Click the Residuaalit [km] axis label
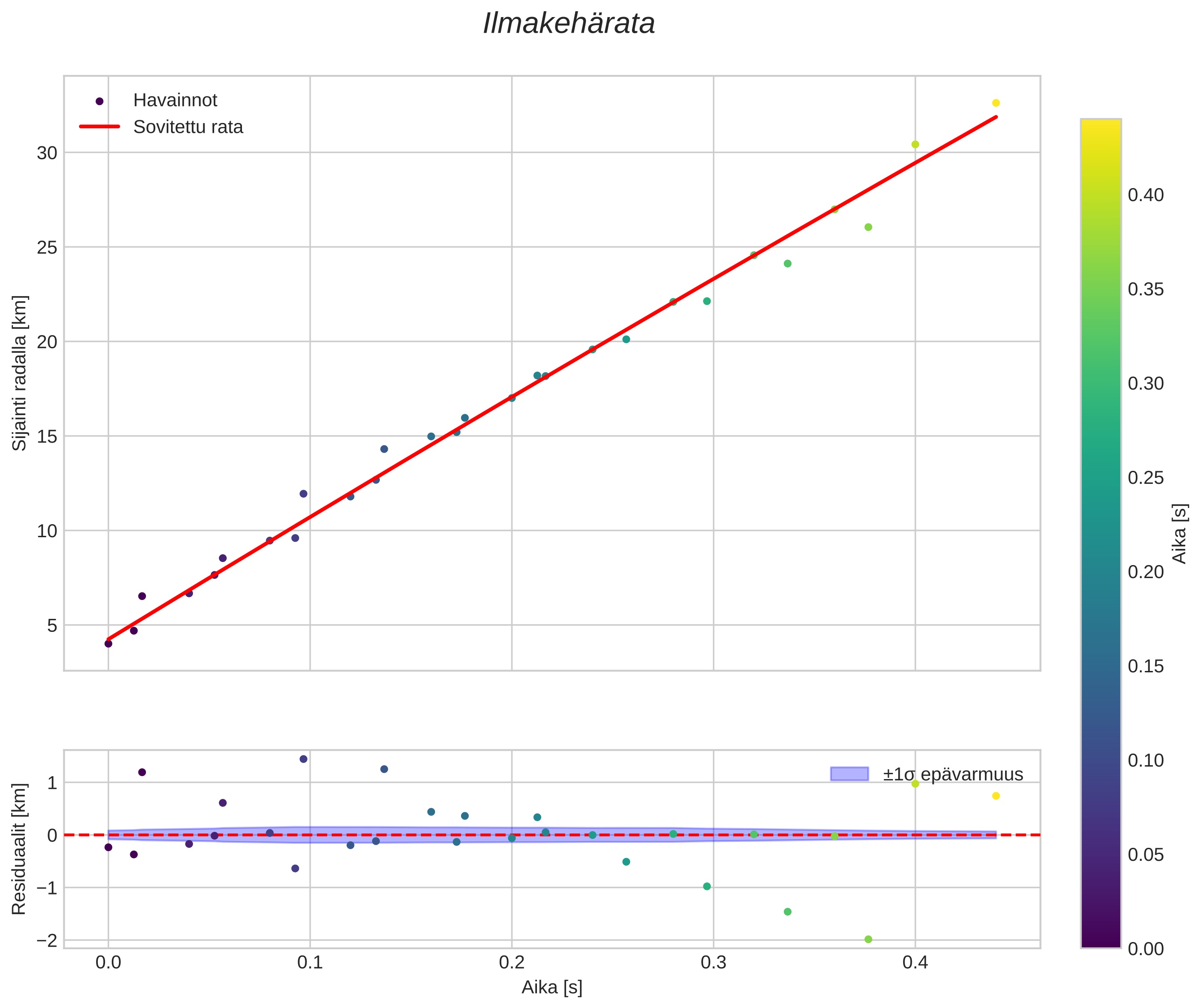This screenshot has width=1200, height=1008. (19, 849)
